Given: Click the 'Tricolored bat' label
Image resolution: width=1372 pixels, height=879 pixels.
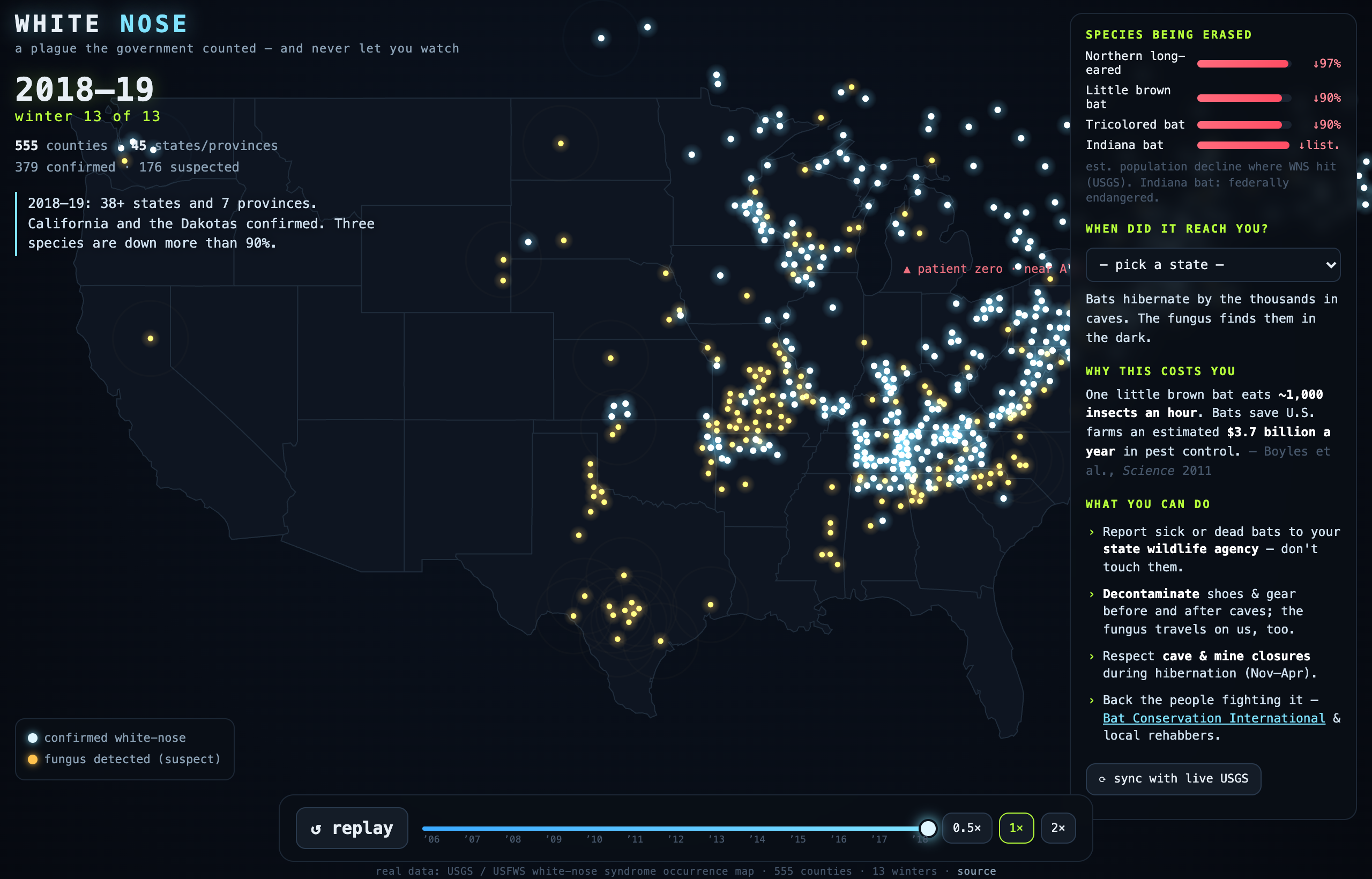Looking at the screenshot, I should pyautogui.click(x=1135, y=124).
